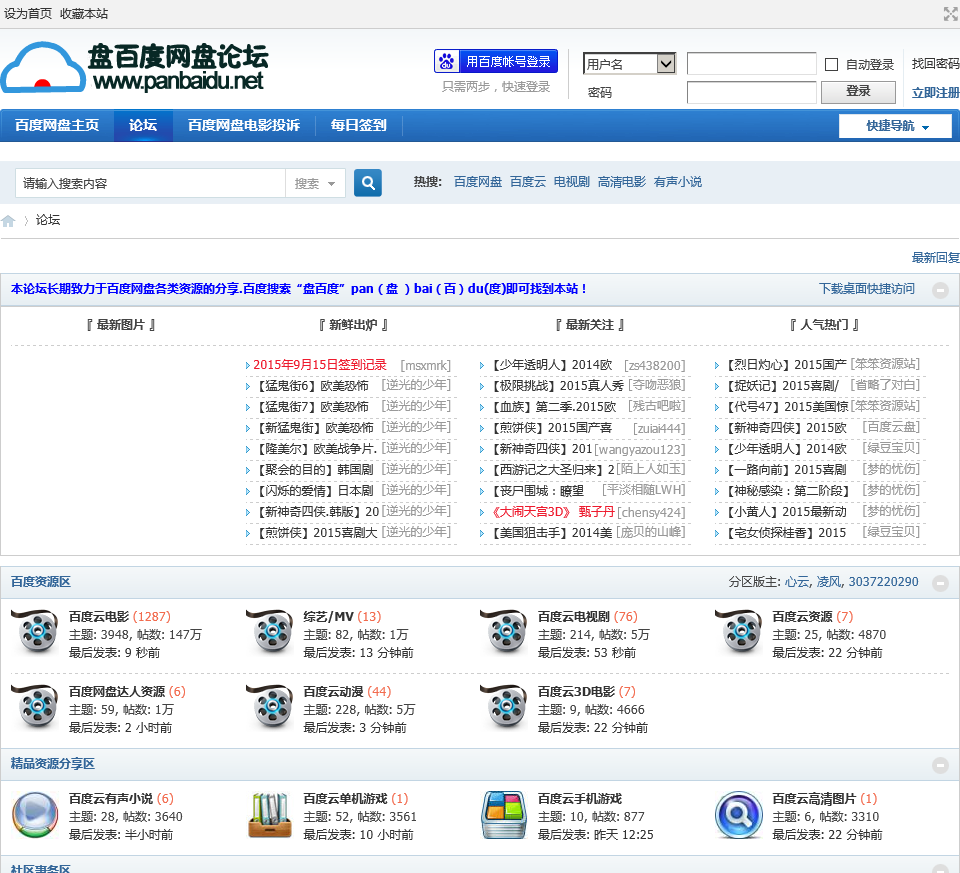Open 综艺/MV film reel icon
The width and height of the screenshot is (960, 873).
pyautogui.click(x=269, y=633)
